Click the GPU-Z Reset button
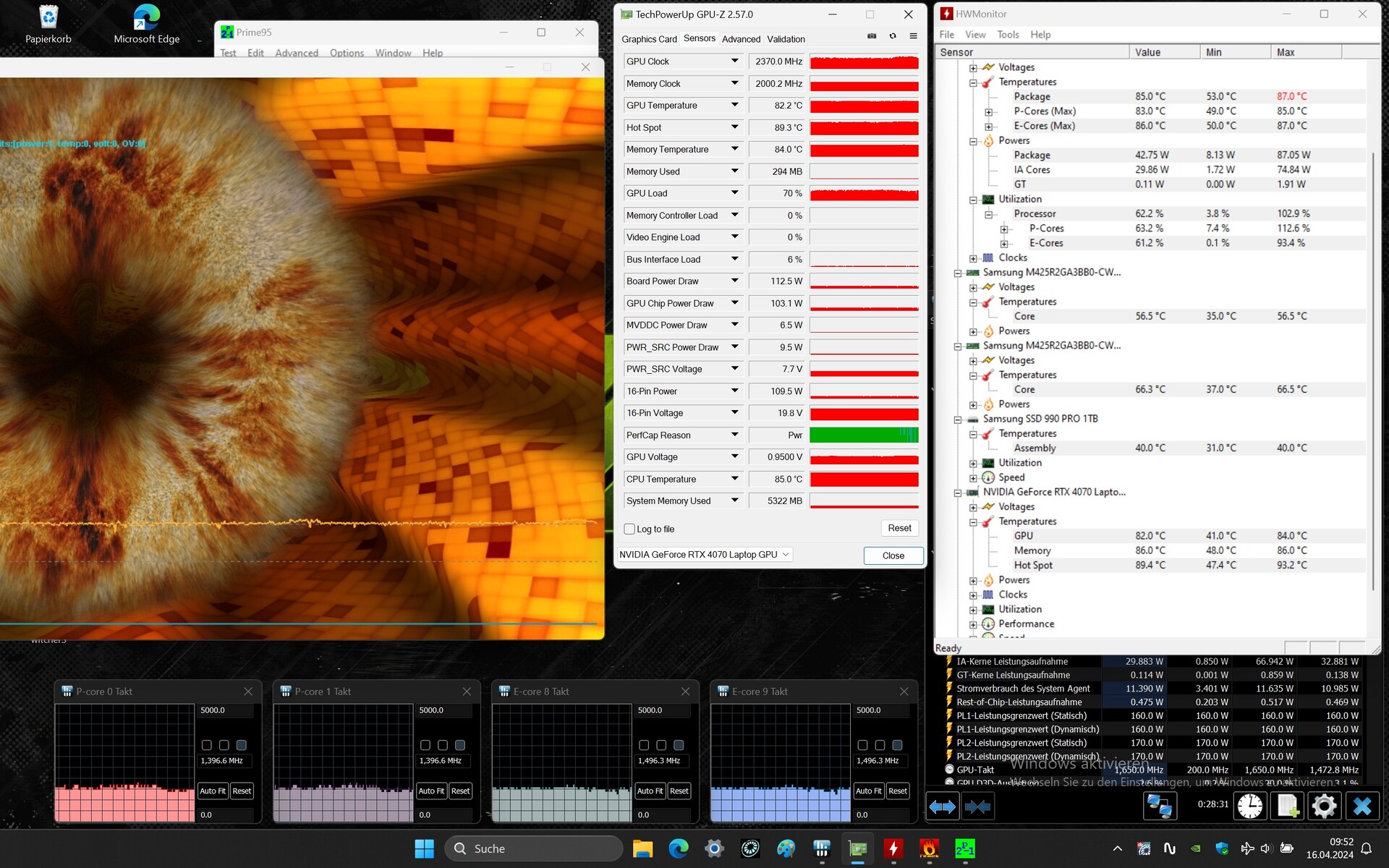The width and height of the screenshot is (1389, 868). [899, 528]
